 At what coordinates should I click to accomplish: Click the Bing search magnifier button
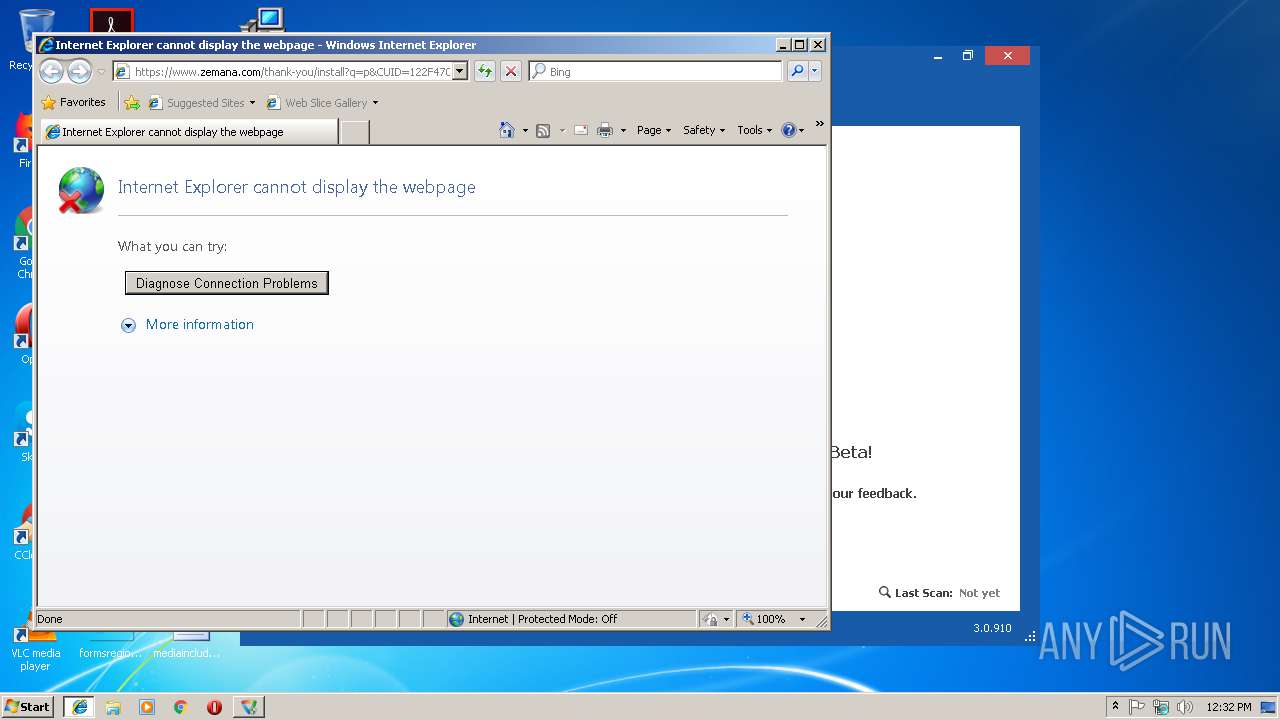point(796,71)
